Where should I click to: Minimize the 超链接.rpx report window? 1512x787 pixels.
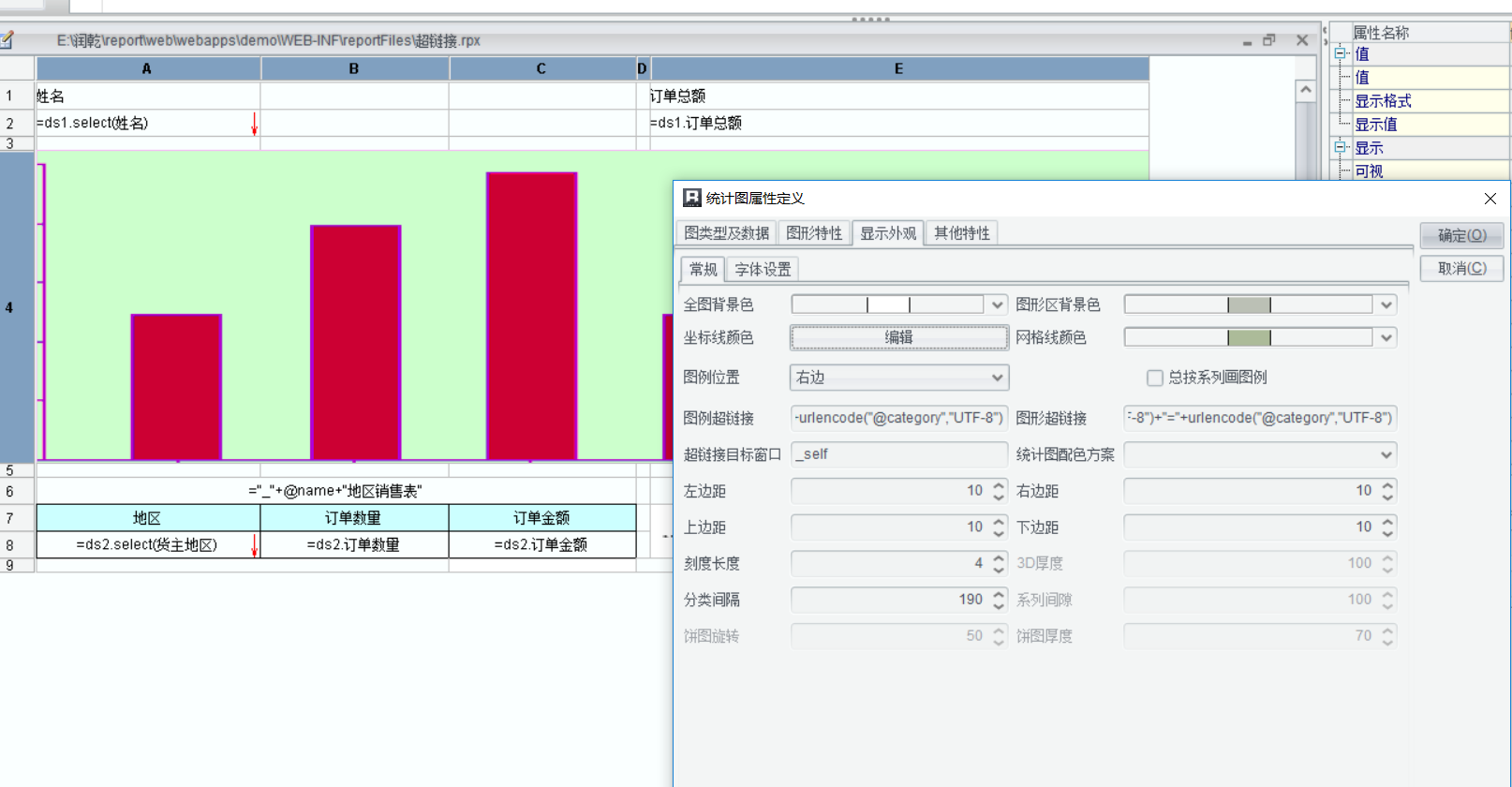click(1247, 41)
